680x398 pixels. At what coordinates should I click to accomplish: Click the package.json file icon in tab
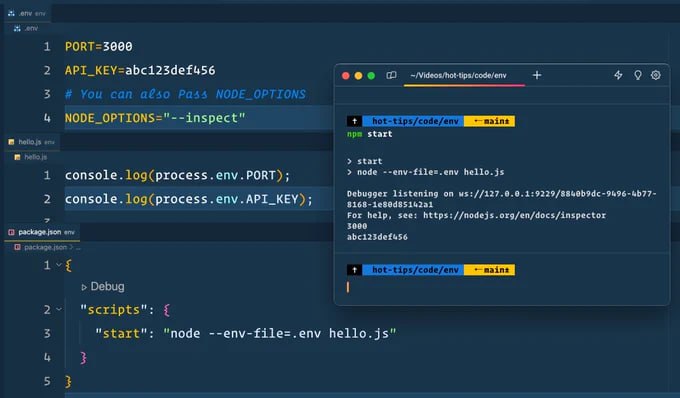coord(11,232)
